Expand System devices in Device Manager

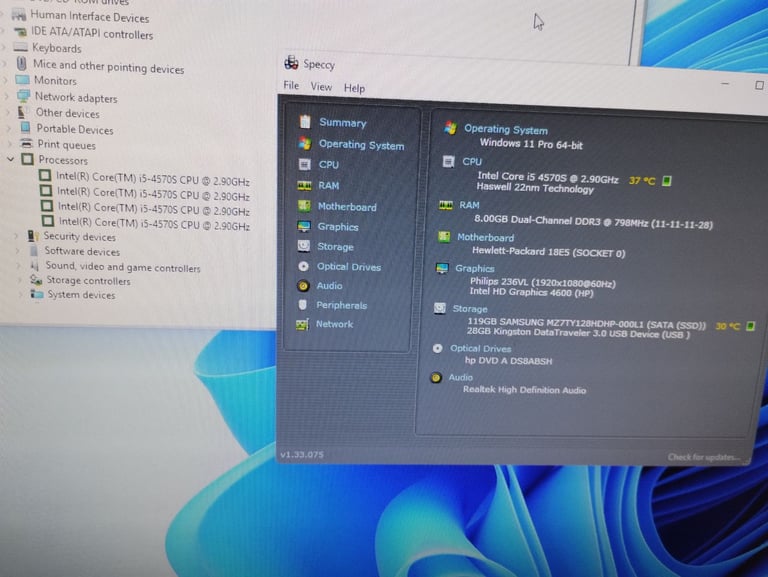coord(21,294)
